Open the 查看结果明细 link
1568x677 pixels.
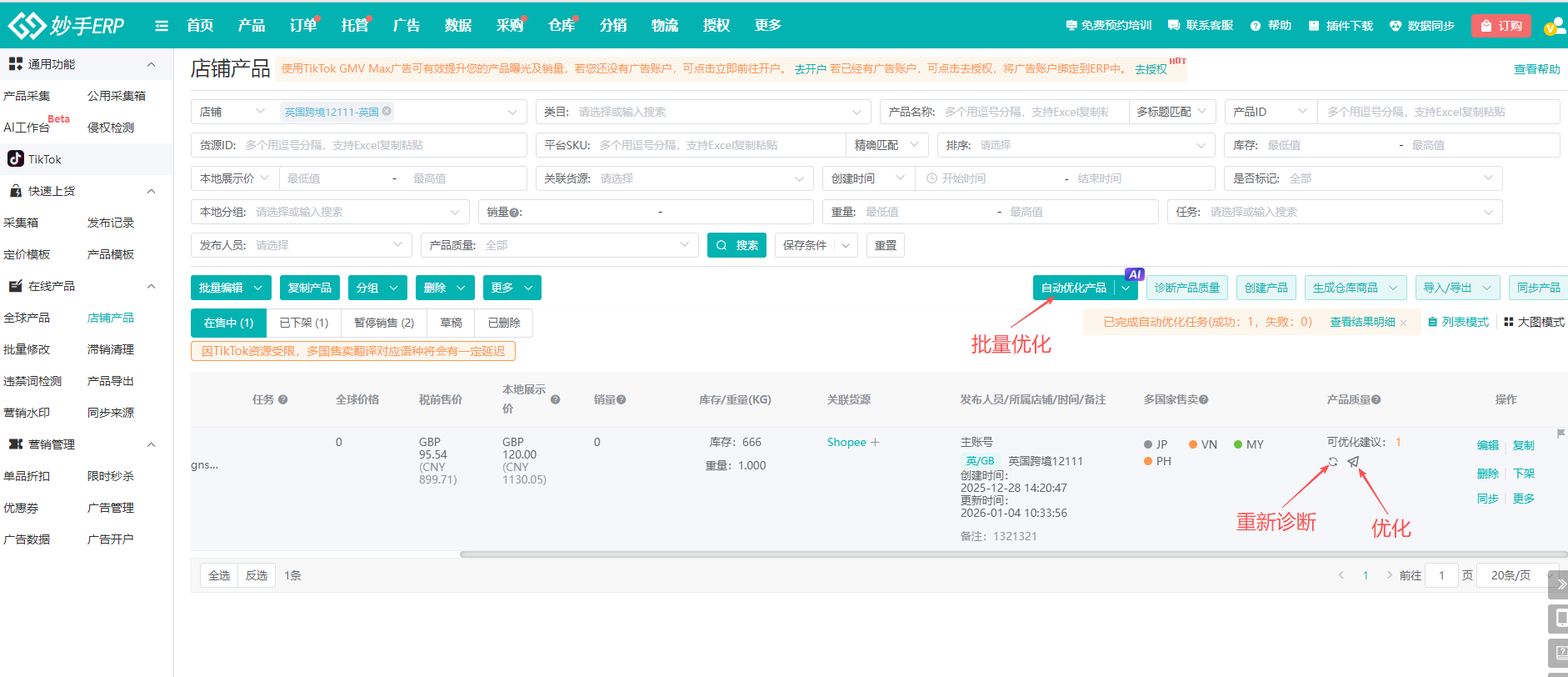pos(1361,322)
